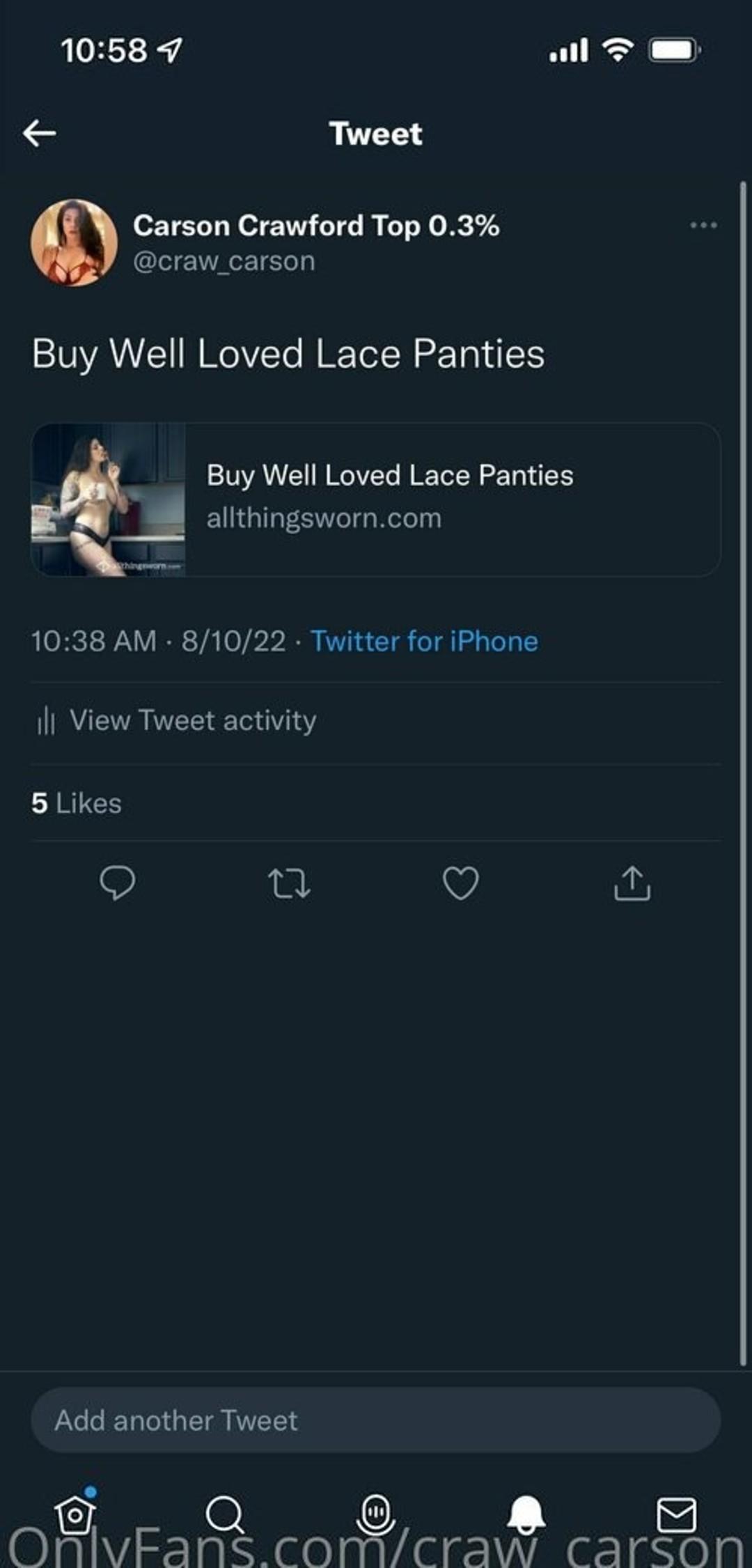This screenshot has width=752, height=1568.
Task: Like the tweet with heart icon
Action: pos(461,883)
